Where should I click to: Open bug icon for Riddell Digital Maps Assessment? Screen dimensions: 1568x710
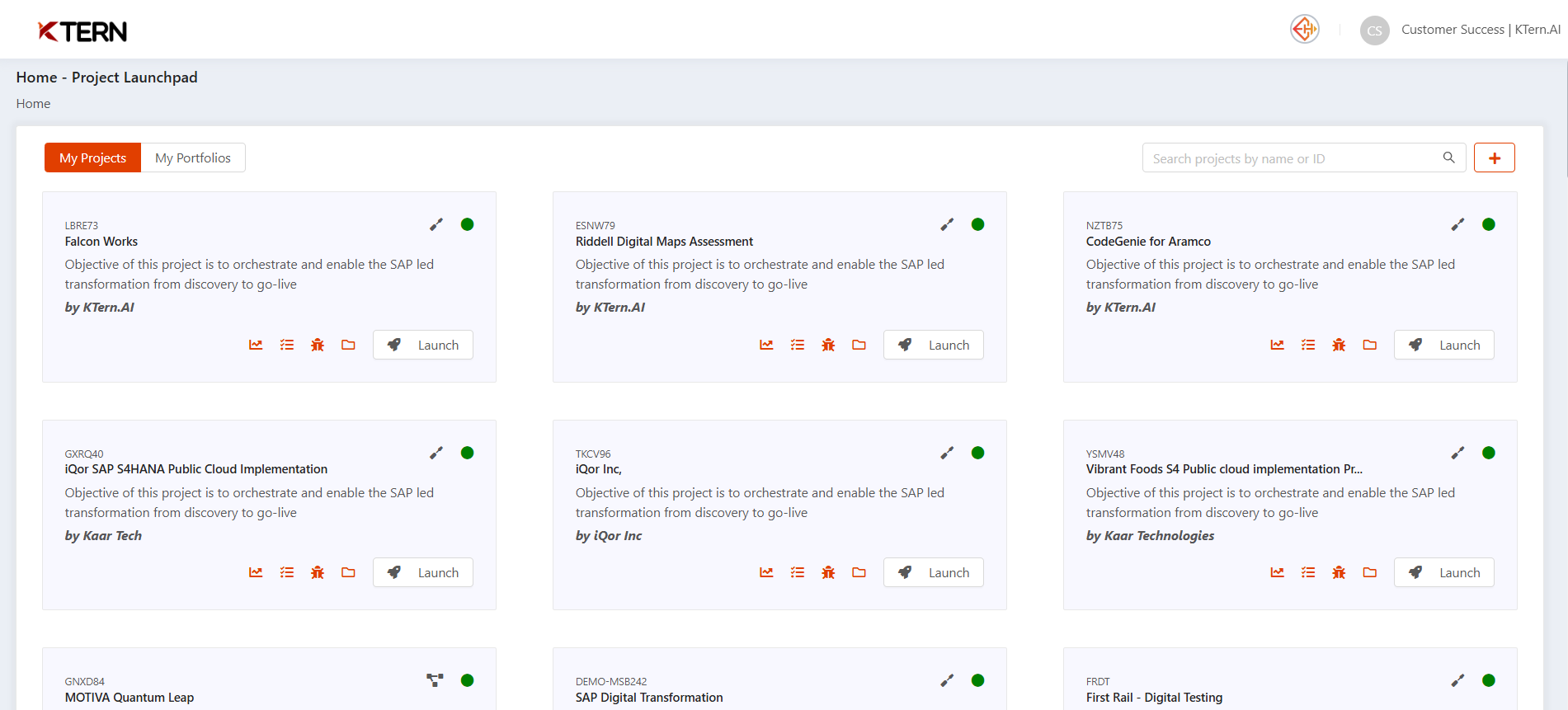pos(828,345)
